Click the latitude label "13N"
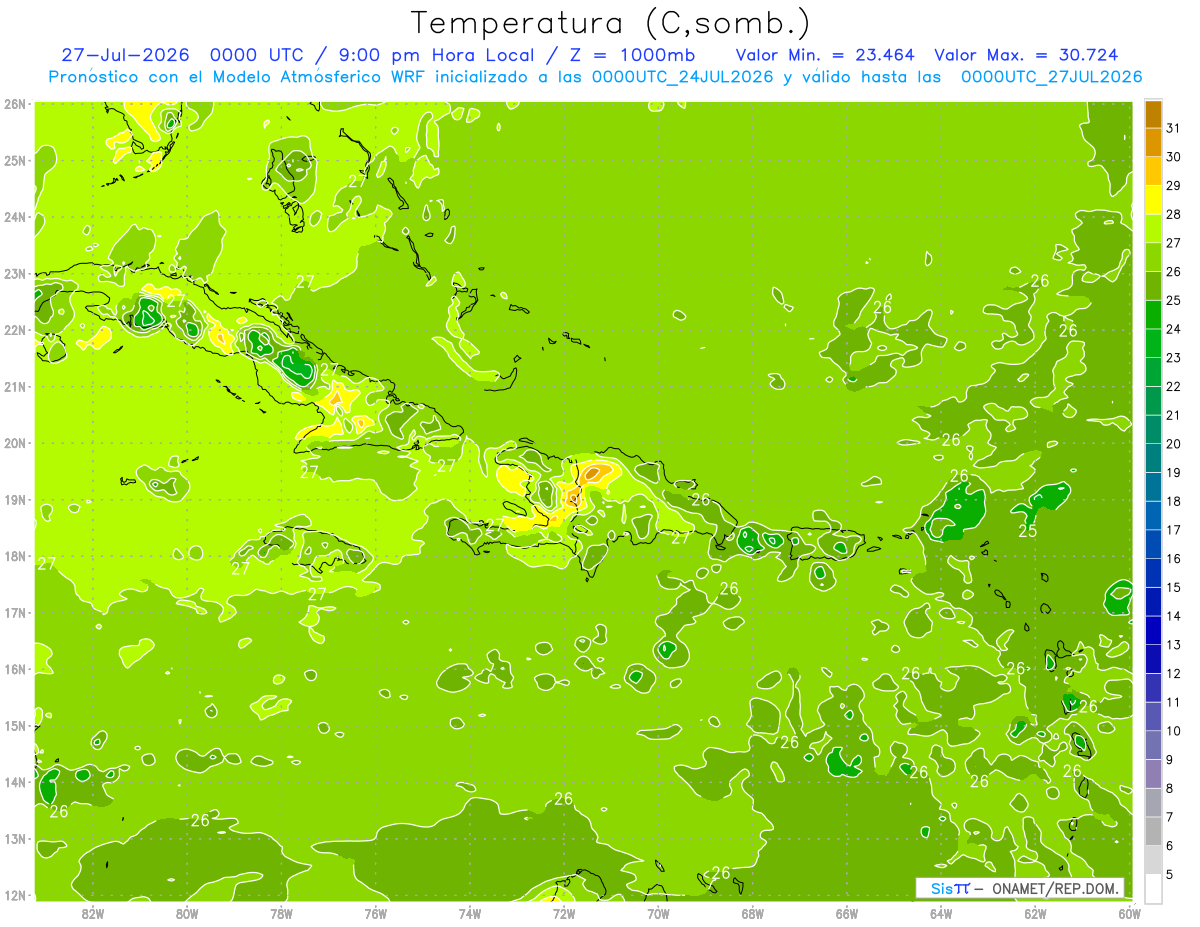1200x927 pixels. [x=15, y=838]
